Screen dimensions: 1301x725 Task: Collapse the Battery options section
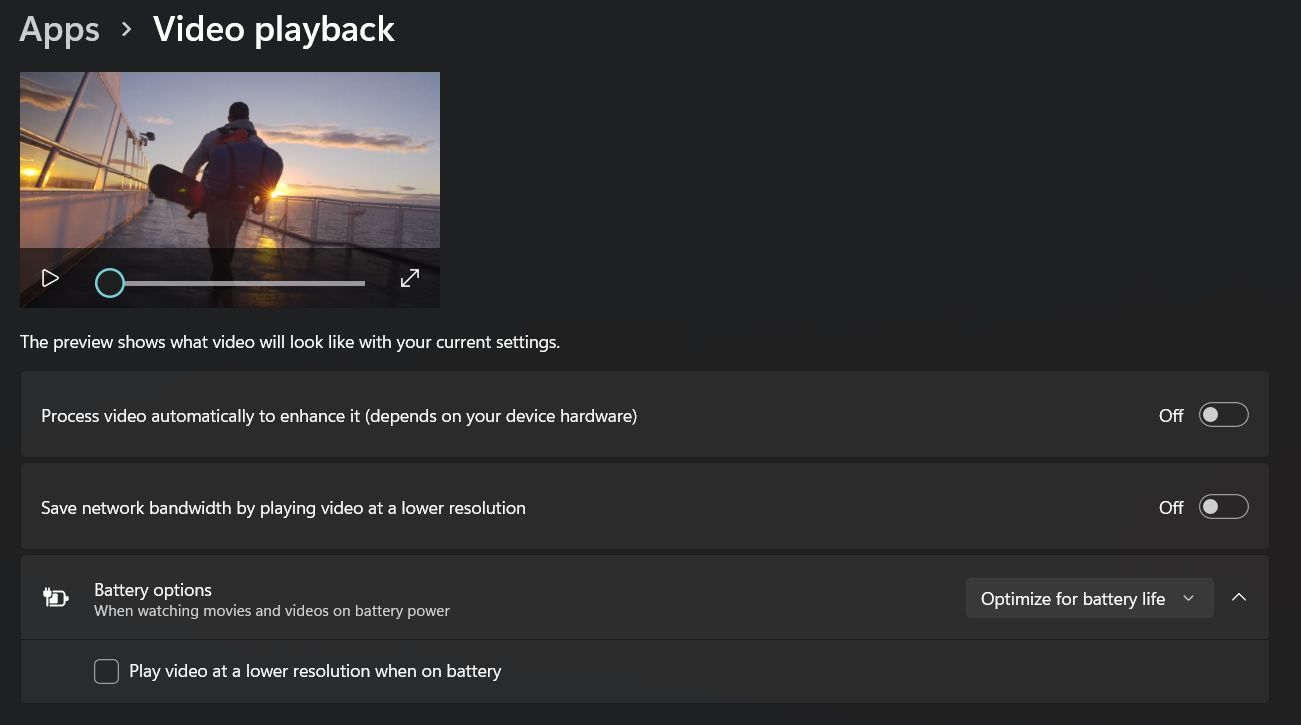click(1239, 597)
